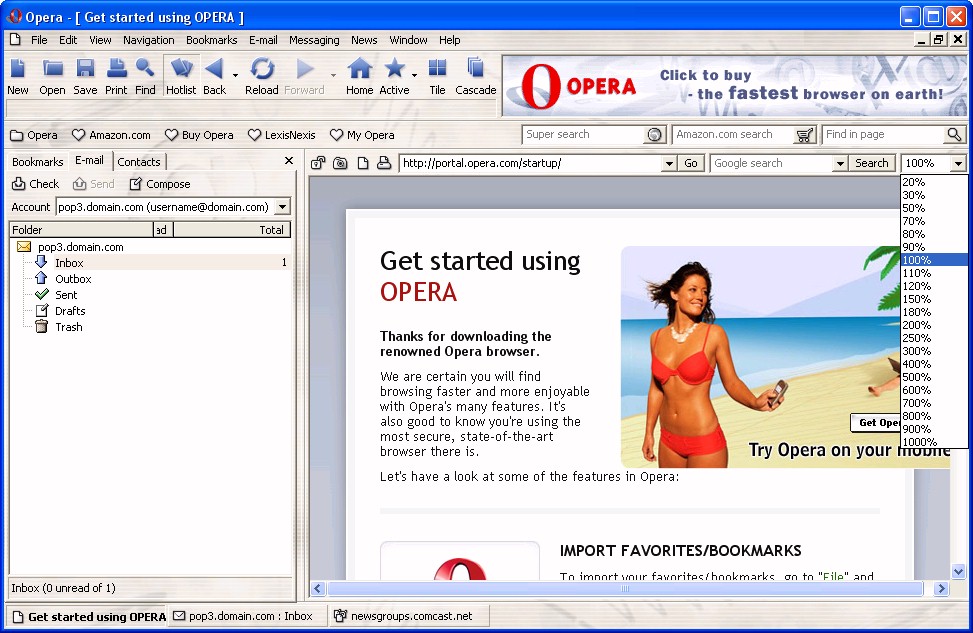The width and height of the screenshot is (973, 633).
Task: Open the Navigation menu
Action: (148, 40)
